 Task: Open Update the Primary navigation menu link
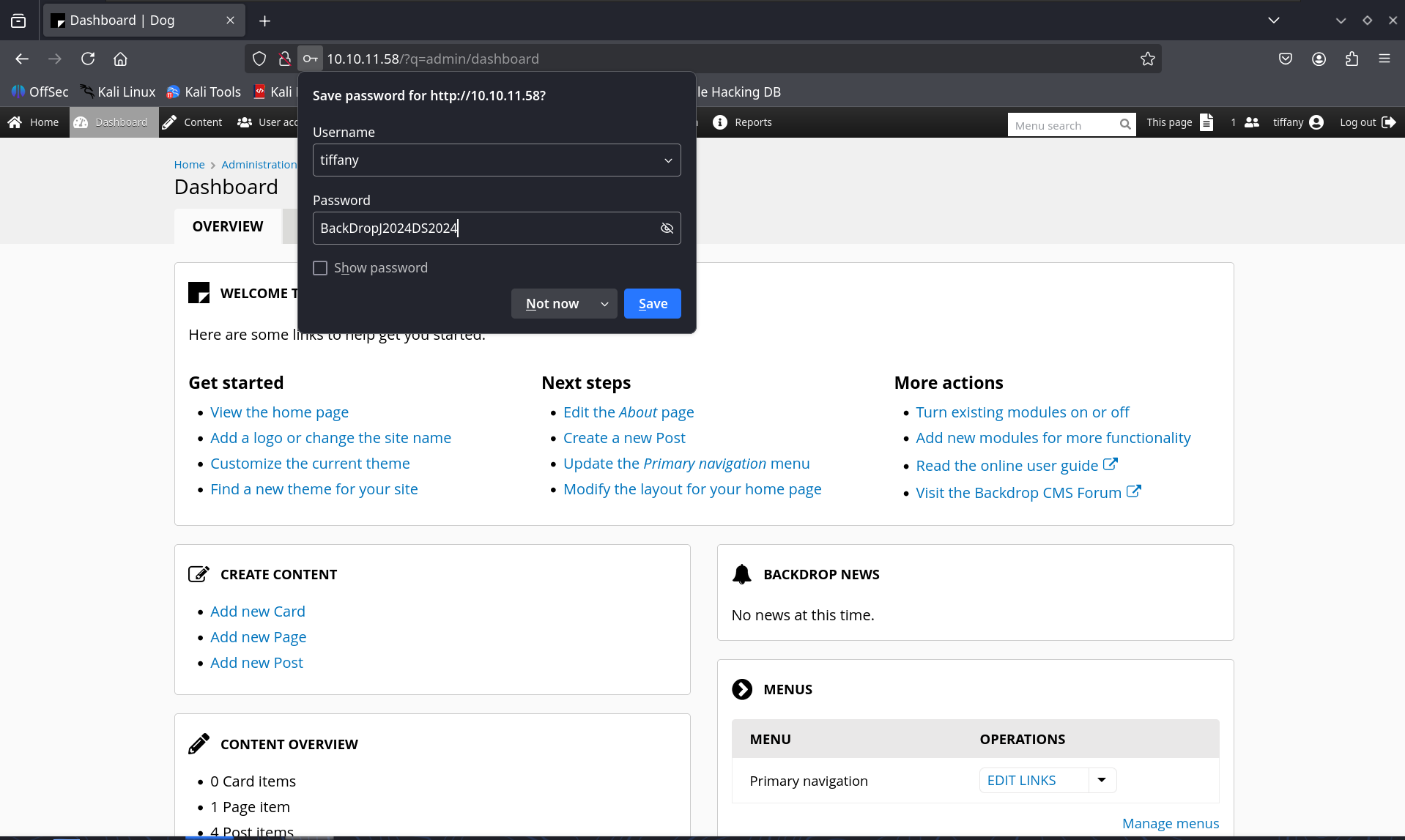point(686,464)
